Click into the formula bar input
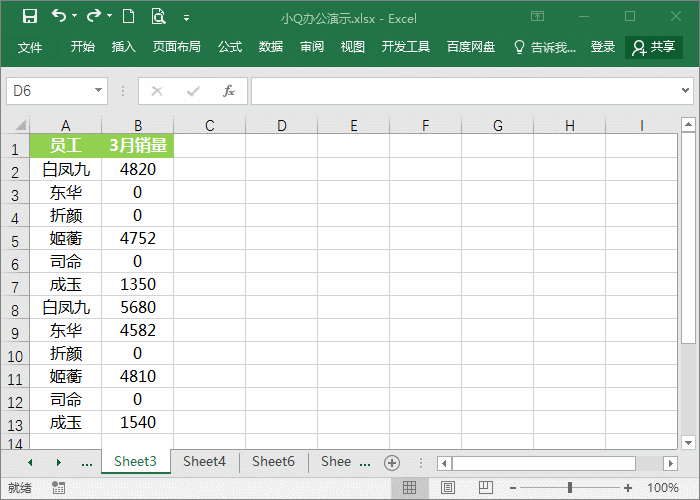The width and height of the screenshot is (700, 500). tap(465, 91)
